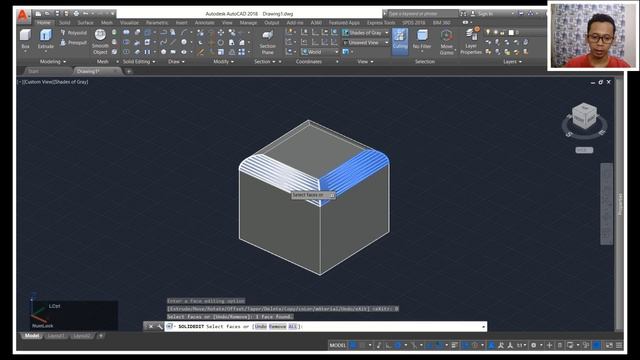Click the ViewCube
This screenshot has width=640, height=360.
point(584,116)
